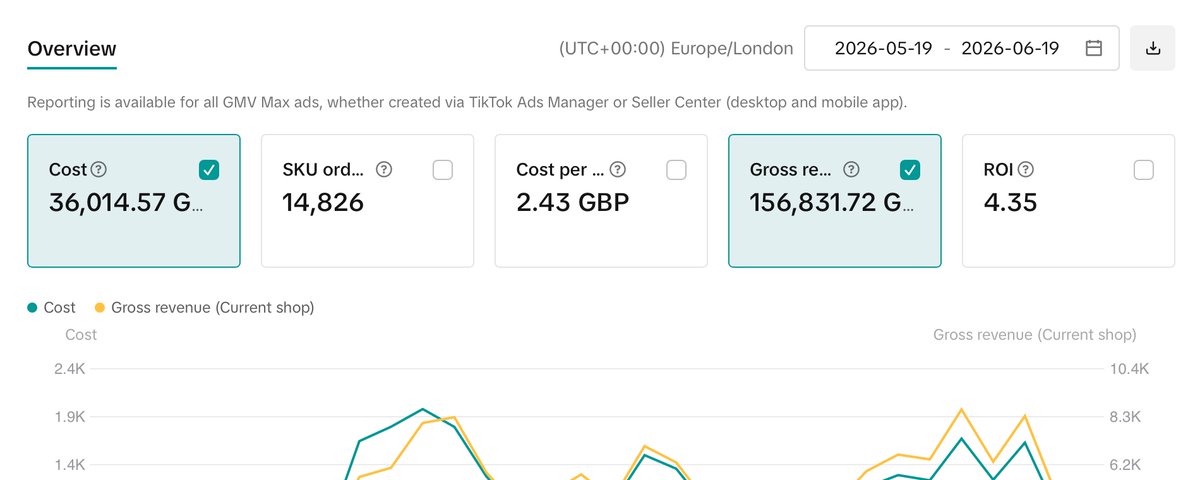
Task: Uncheck the Gross revenue metric checkbox
Action: coord(910,170)
